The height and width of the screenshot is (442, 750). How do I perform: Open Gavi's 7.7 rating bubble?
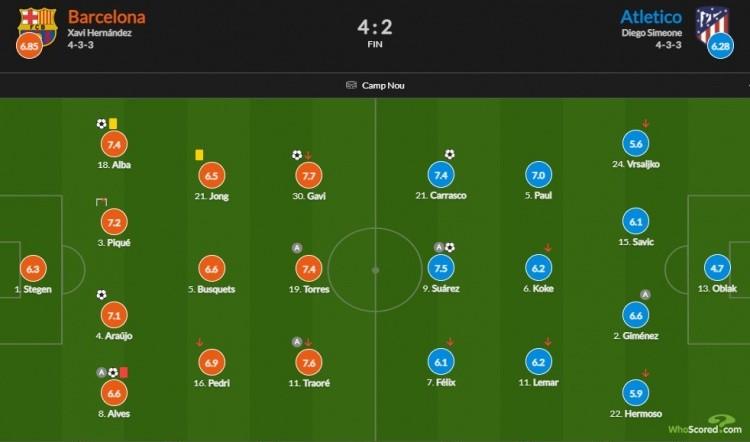pos(309,176)
